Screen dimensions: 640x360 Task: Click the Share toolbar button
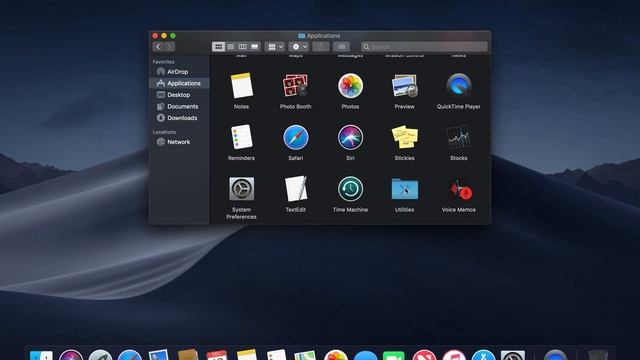(x=321, y=47)
